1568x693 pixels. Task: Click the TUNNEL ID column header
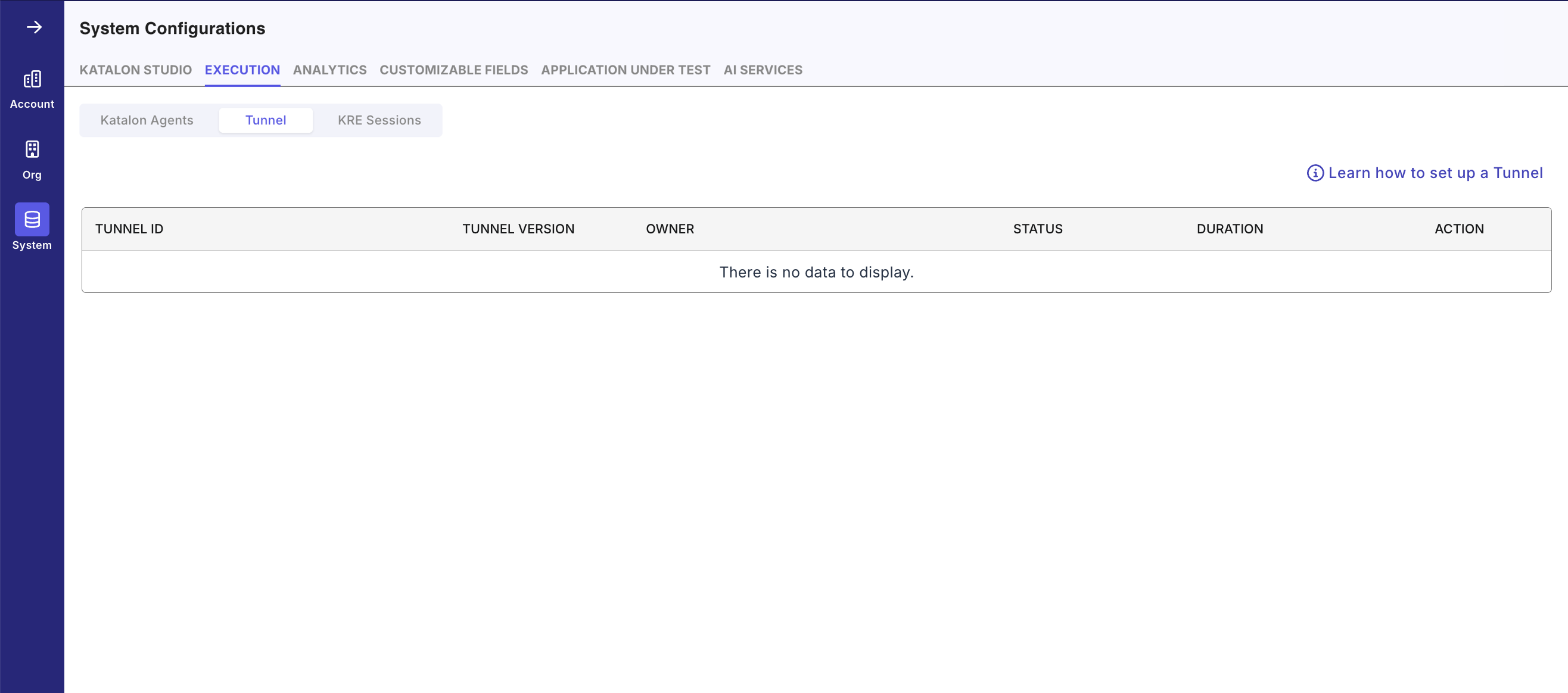click(129, 229)
